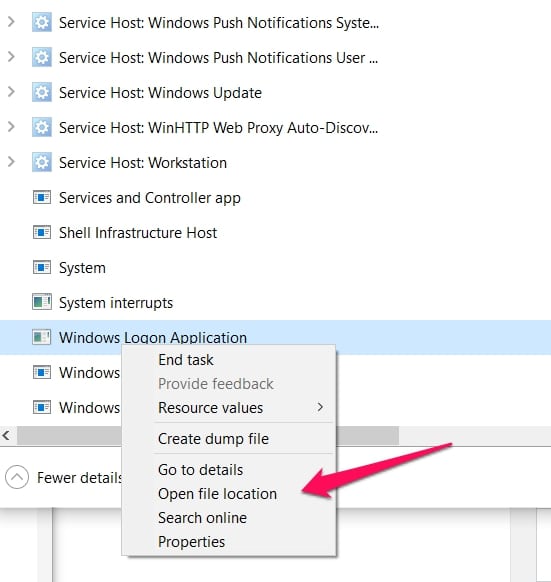Select the System process name
This screenshot has height=582, width=551.
pos(82,268)
